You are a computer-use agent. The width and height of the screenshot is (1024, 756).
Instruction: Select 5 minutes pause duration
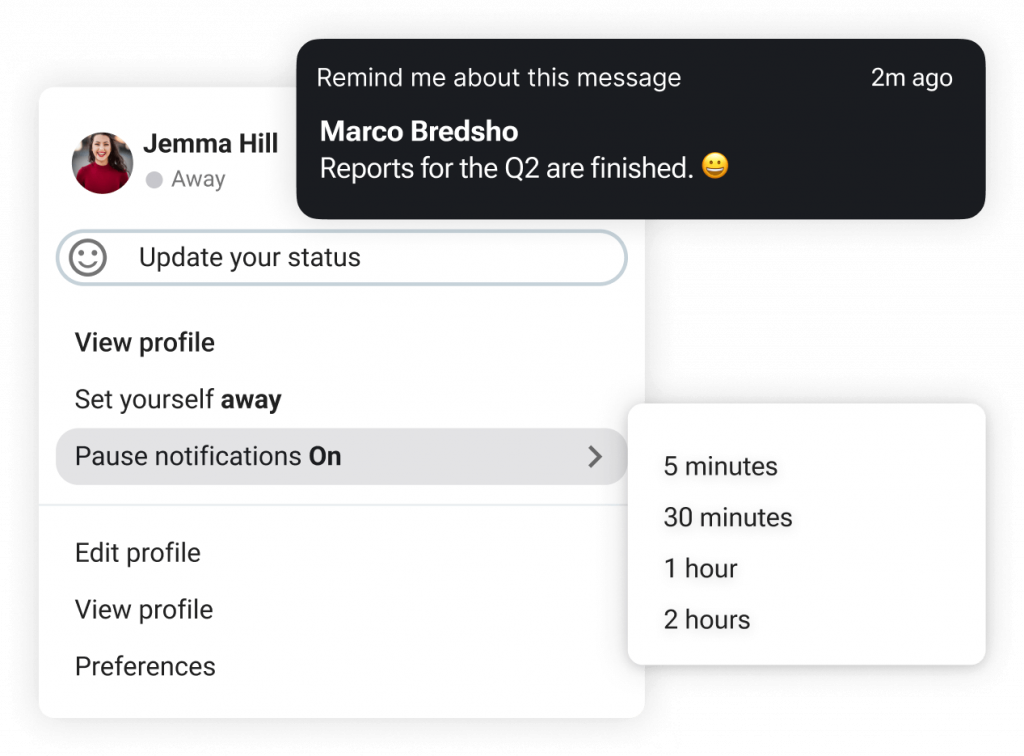(x=720, y=466)
